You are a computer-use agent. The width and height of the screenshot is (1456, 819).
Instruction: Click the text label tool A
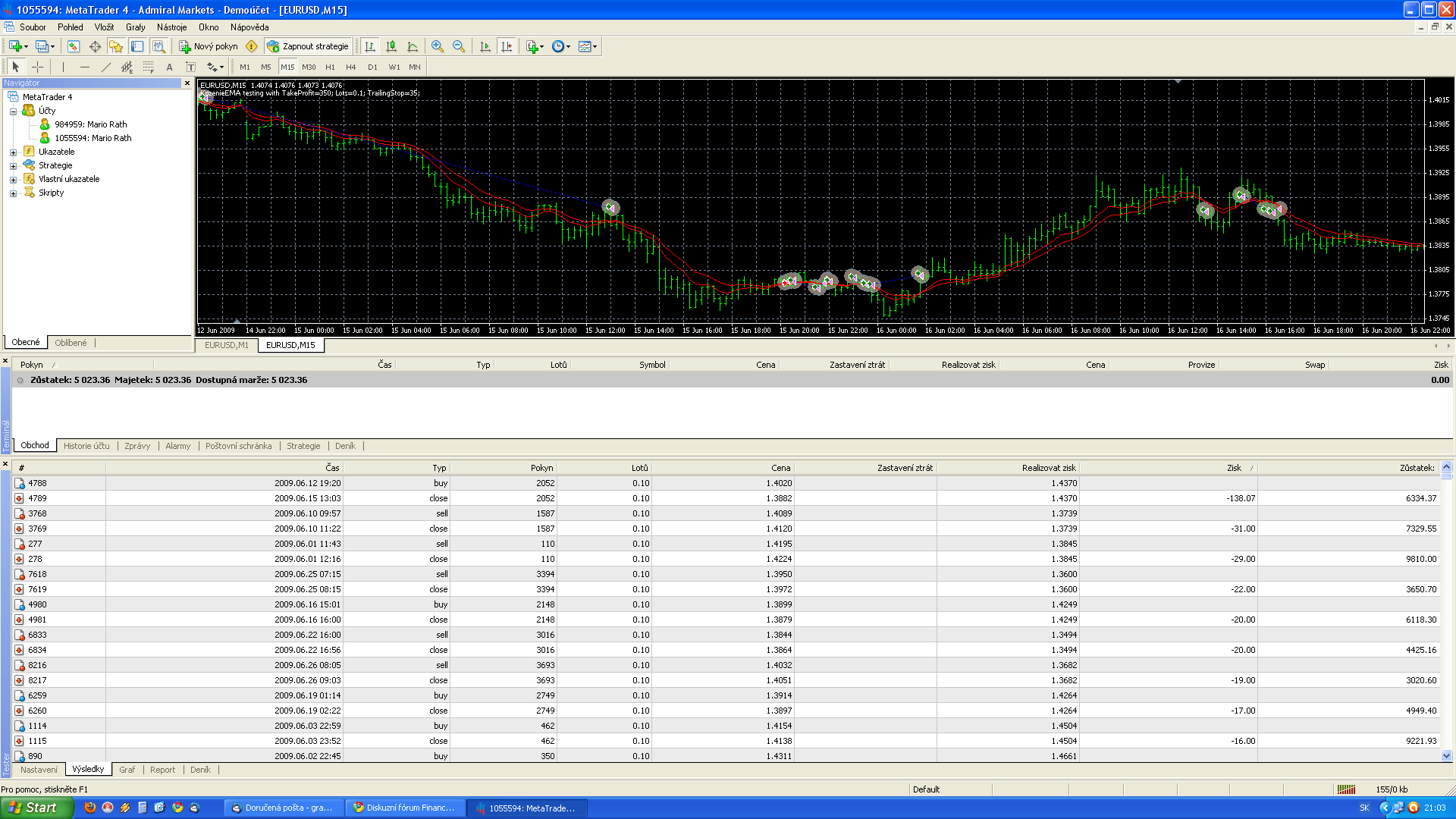(169, 67)
